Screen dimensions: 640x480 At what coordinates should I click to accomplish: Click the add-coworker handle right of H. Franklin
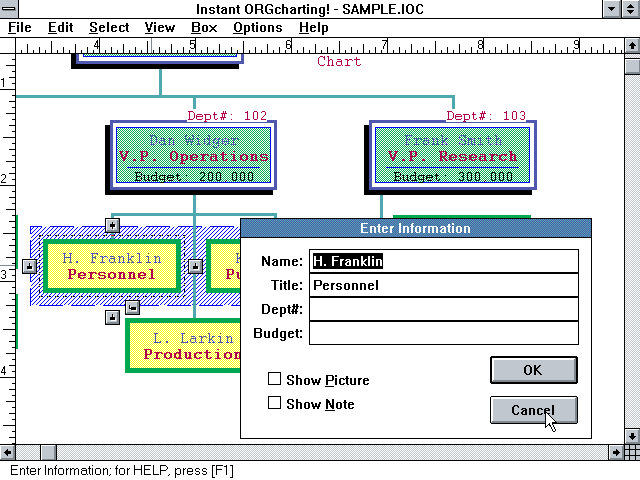coord(195,267)
